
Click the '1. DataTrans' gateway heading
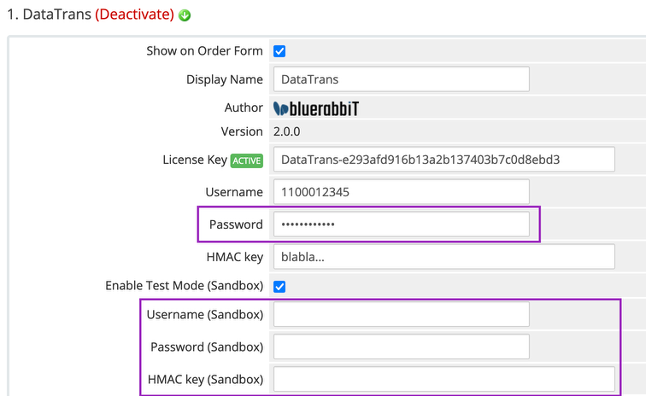click(49, 14)
